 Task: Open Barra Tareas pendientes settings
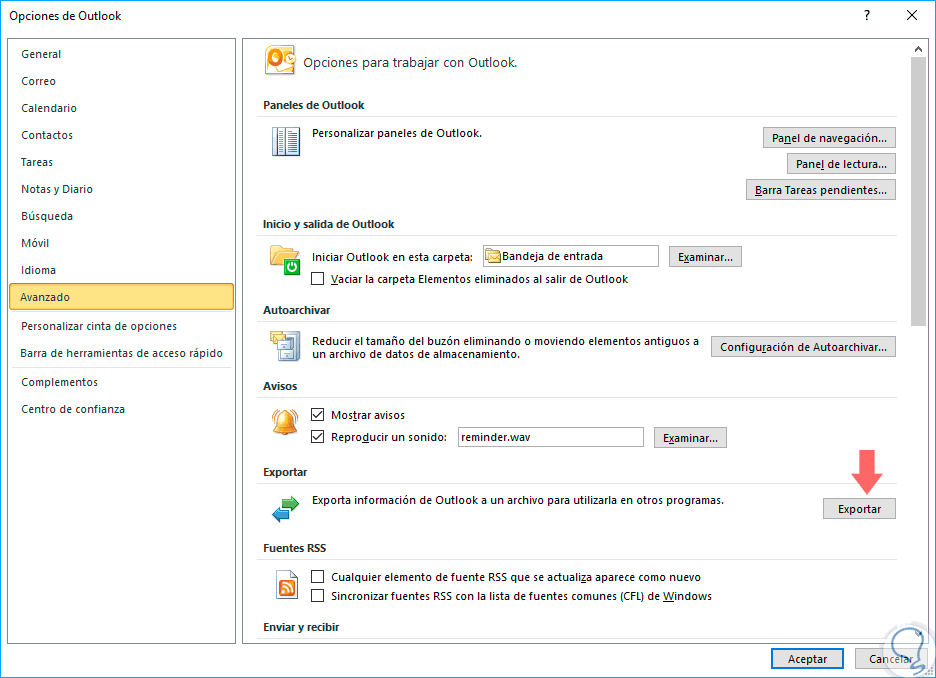pyautogui.click(x=821, y=190)
